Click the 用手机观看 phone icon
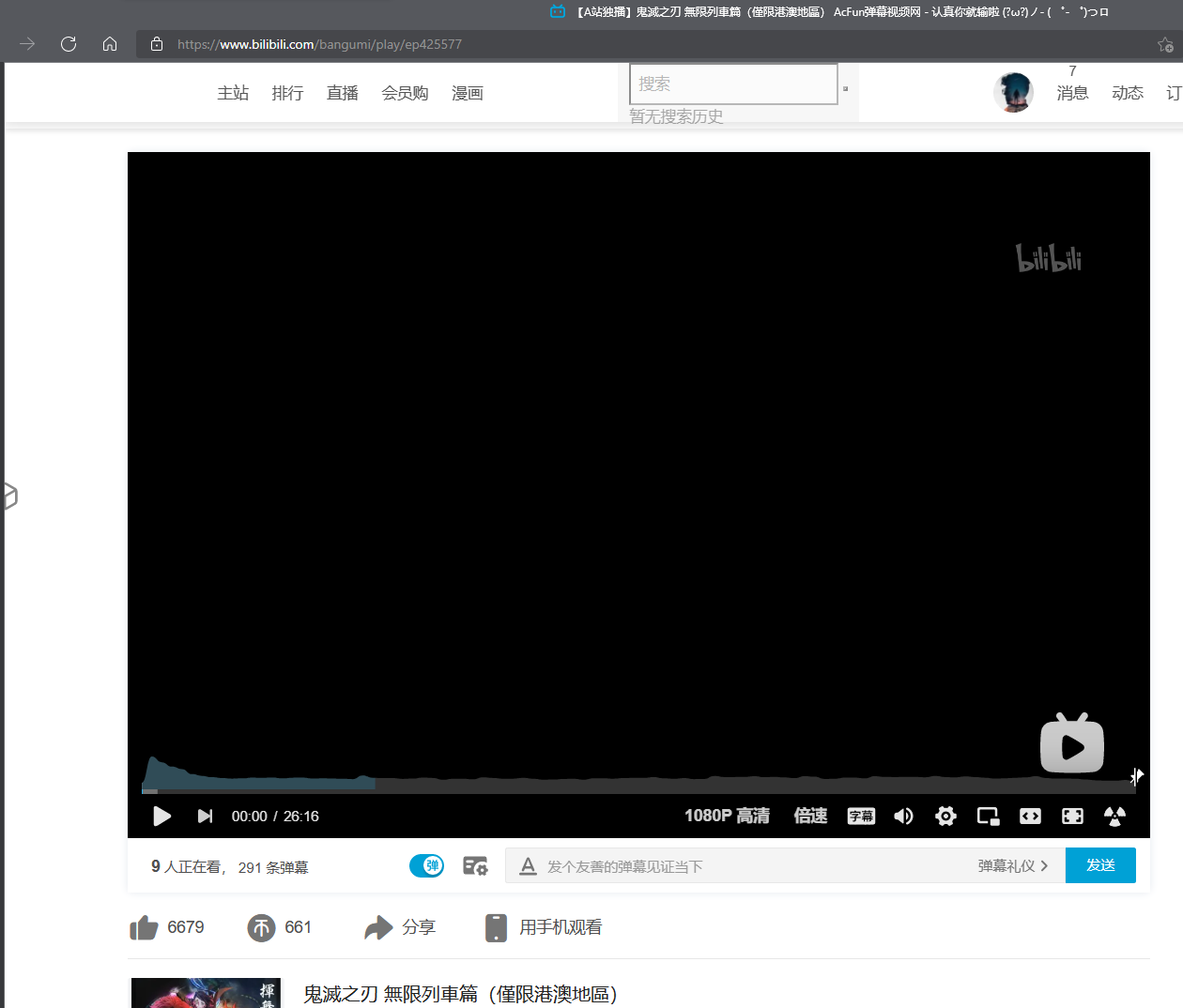The width and height of the screenshot is (1183, 1008). pos(496,927)
